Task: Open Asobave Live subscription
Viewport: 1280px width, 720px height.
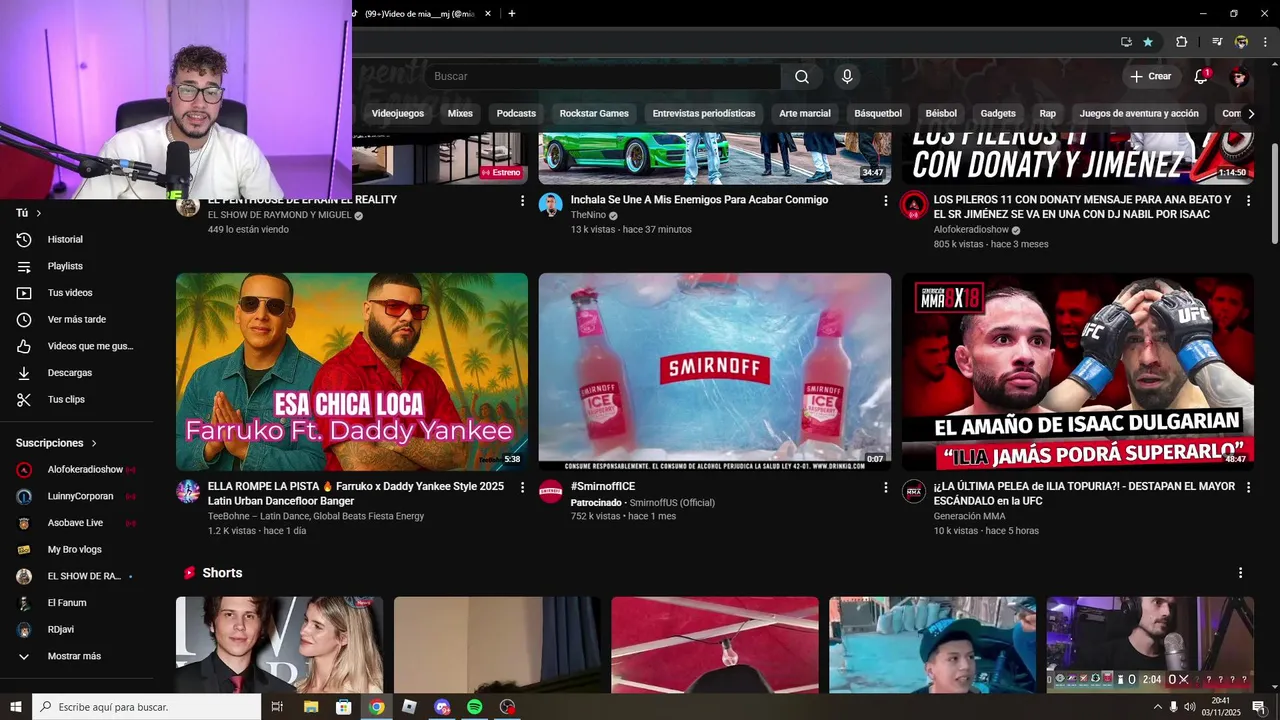Action: pos(76,523)
